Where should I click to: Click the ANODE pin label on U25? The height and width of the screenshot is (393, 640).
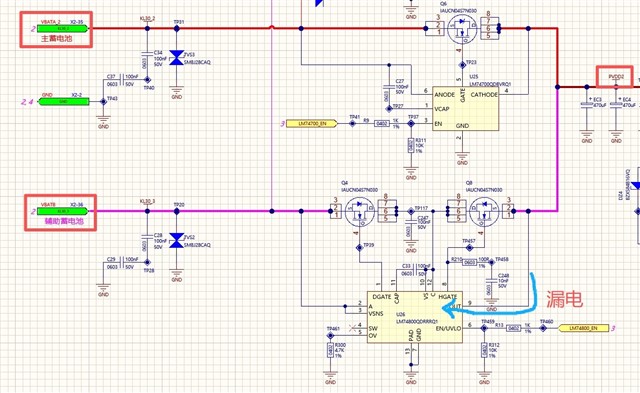(444, 94)
